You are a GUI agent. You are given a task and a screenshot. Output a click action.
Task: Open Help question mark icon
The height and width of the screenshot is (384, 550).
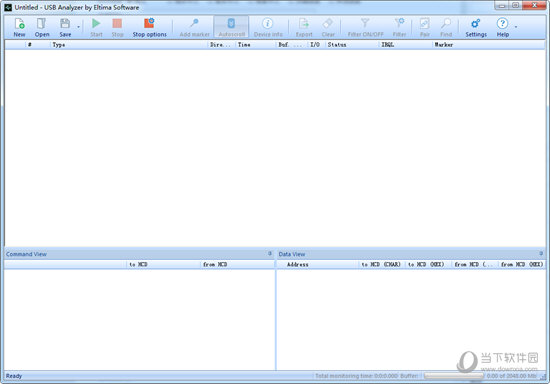[502, 27]
